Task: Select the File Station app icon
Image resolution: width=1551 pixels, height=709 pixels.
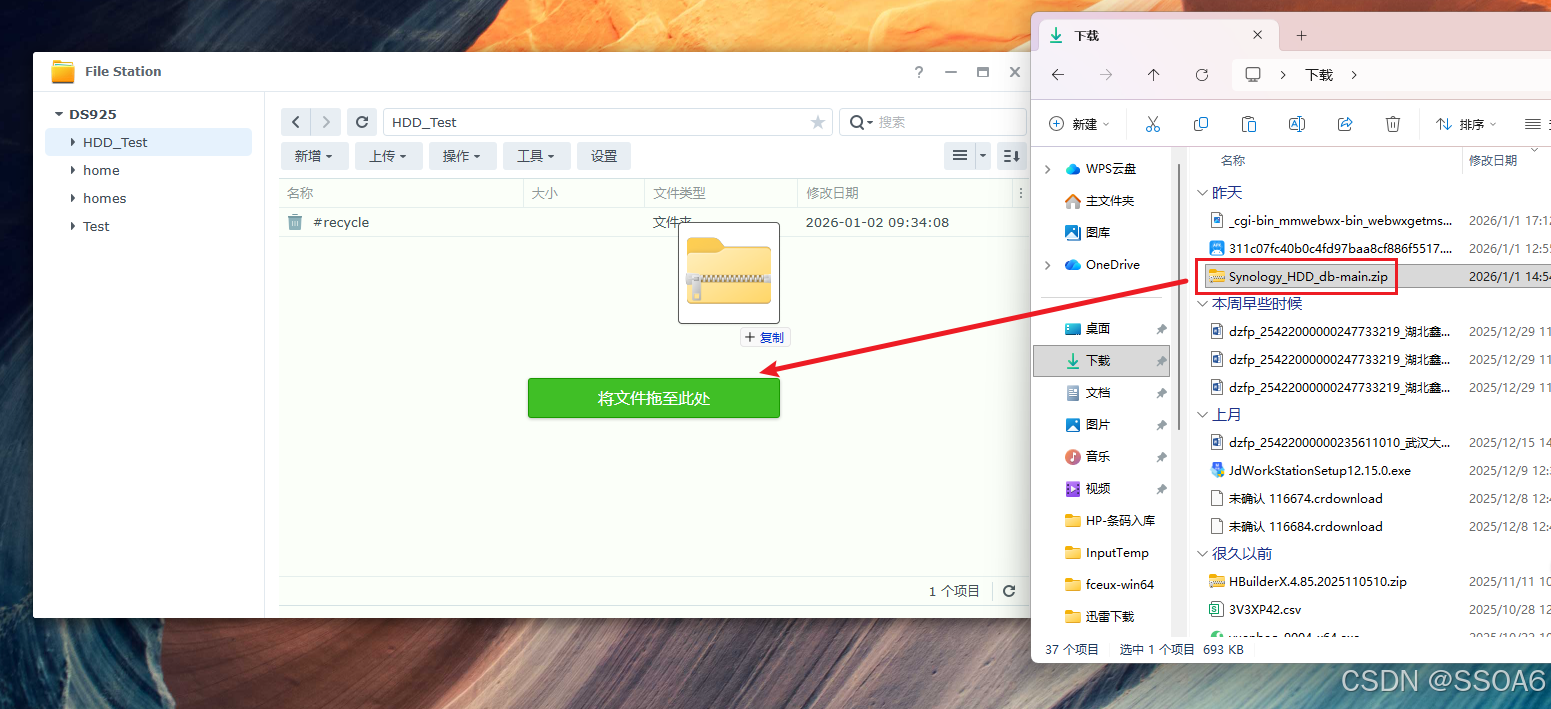Action: (x=63, y=71)
